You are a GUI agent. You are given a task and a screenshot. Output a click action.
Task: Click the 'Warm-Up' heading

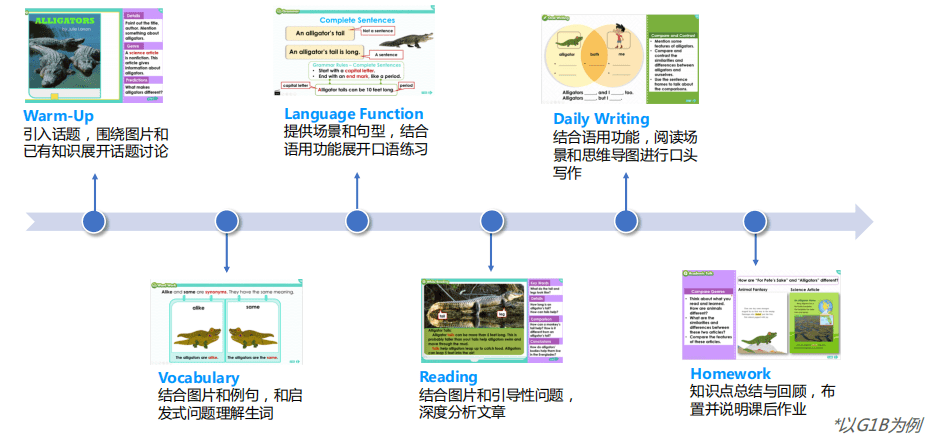pyautogui.click(x=59, y=116)
